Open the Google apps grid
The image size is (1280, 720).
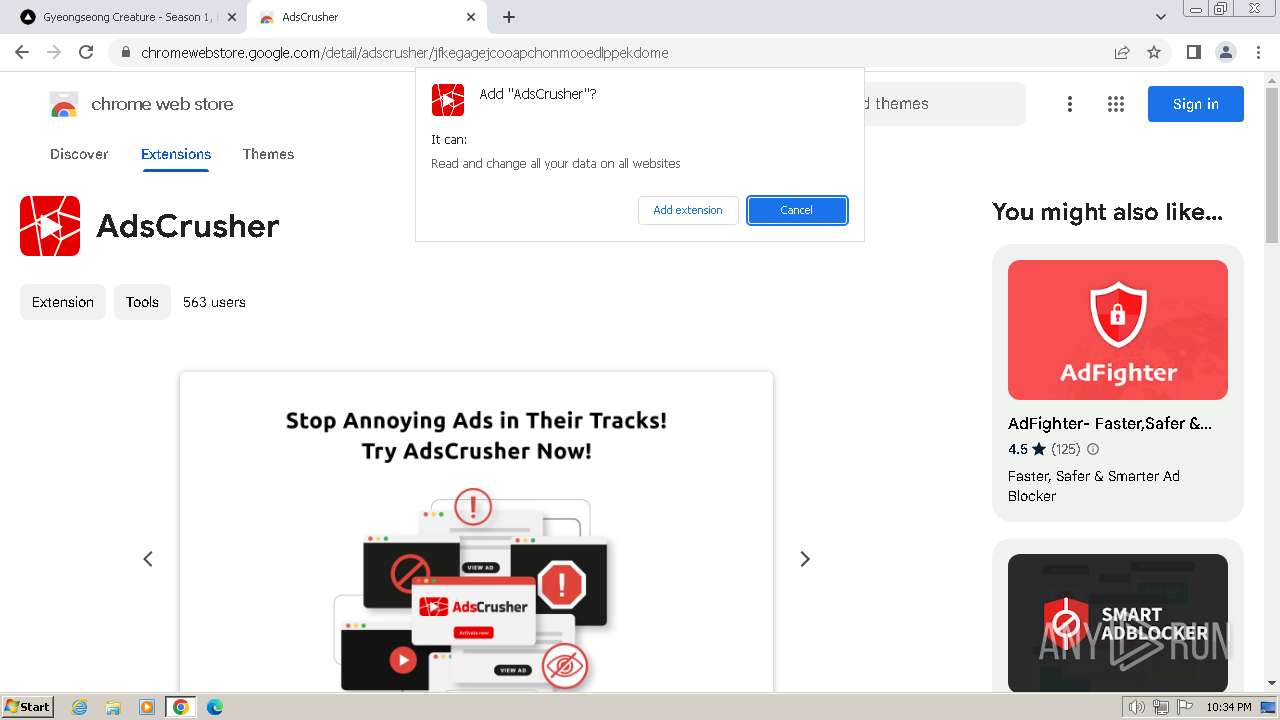pos(1116,104)
